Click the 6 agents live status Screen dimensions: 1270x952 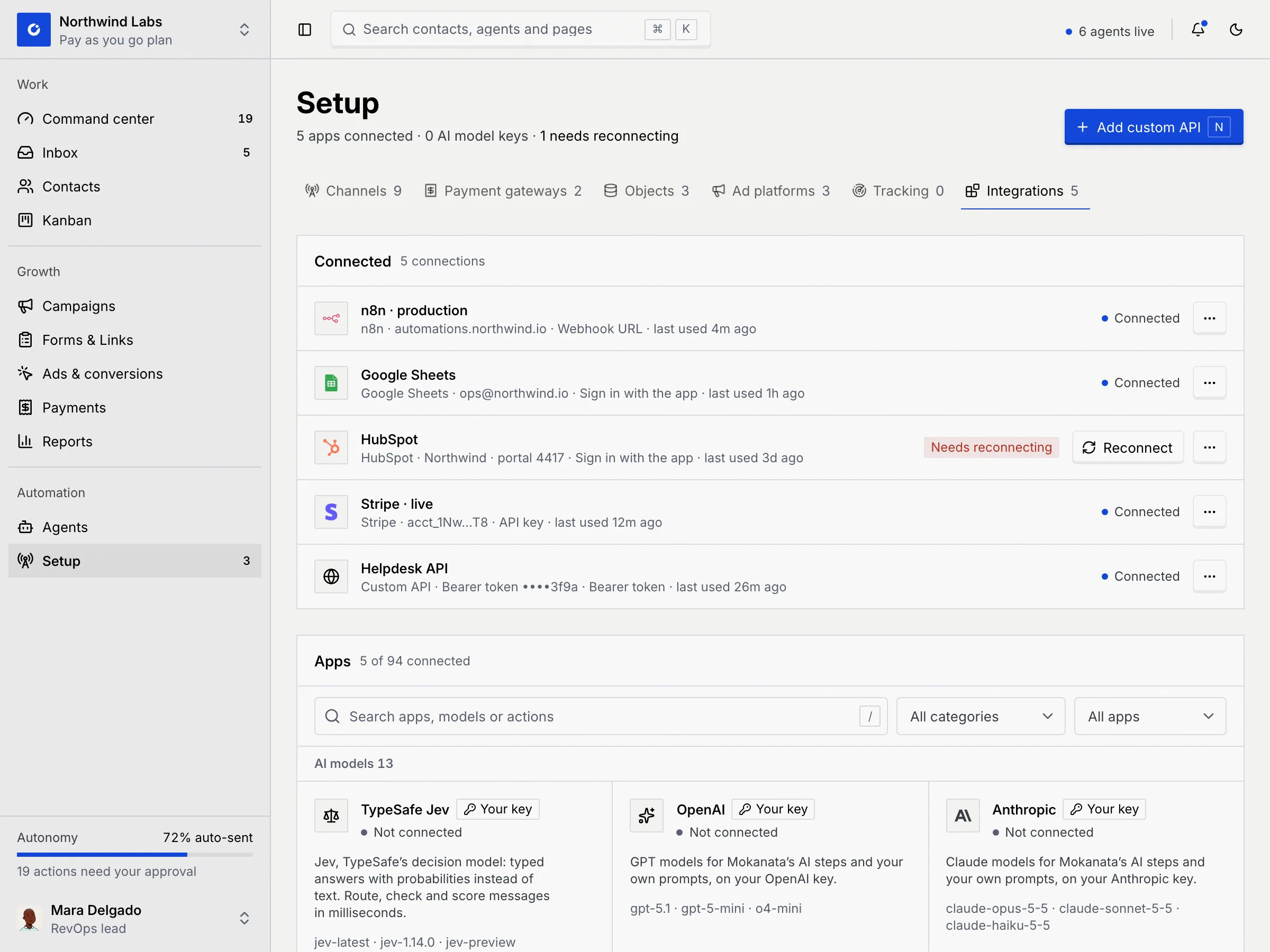point(1110,32)
